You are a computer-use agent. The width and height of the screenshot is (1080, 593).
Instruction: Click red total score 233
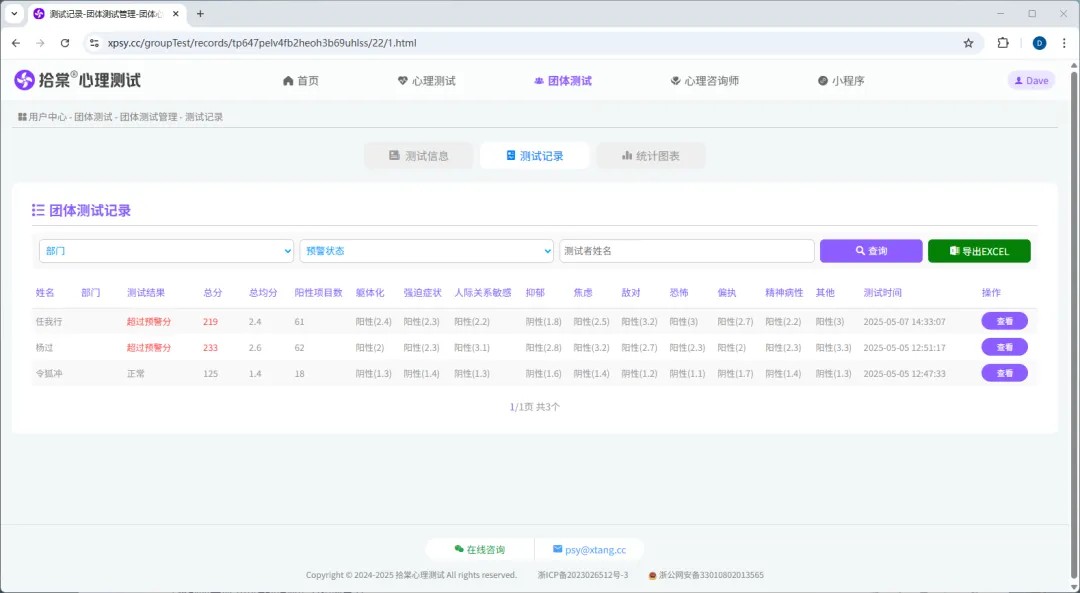tap(210, 348)
